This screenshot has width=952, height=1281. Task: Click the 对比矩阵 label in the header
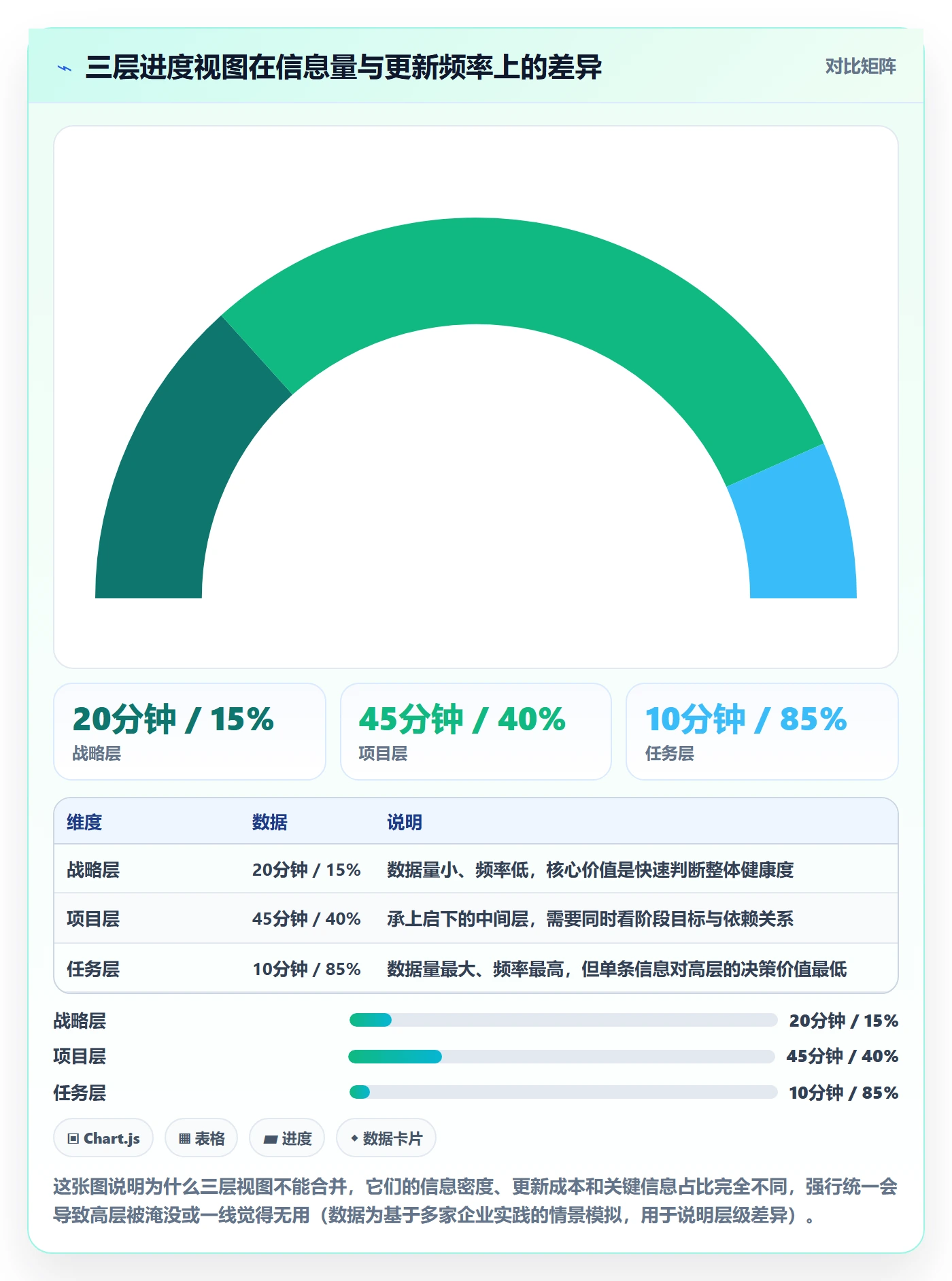860,67
